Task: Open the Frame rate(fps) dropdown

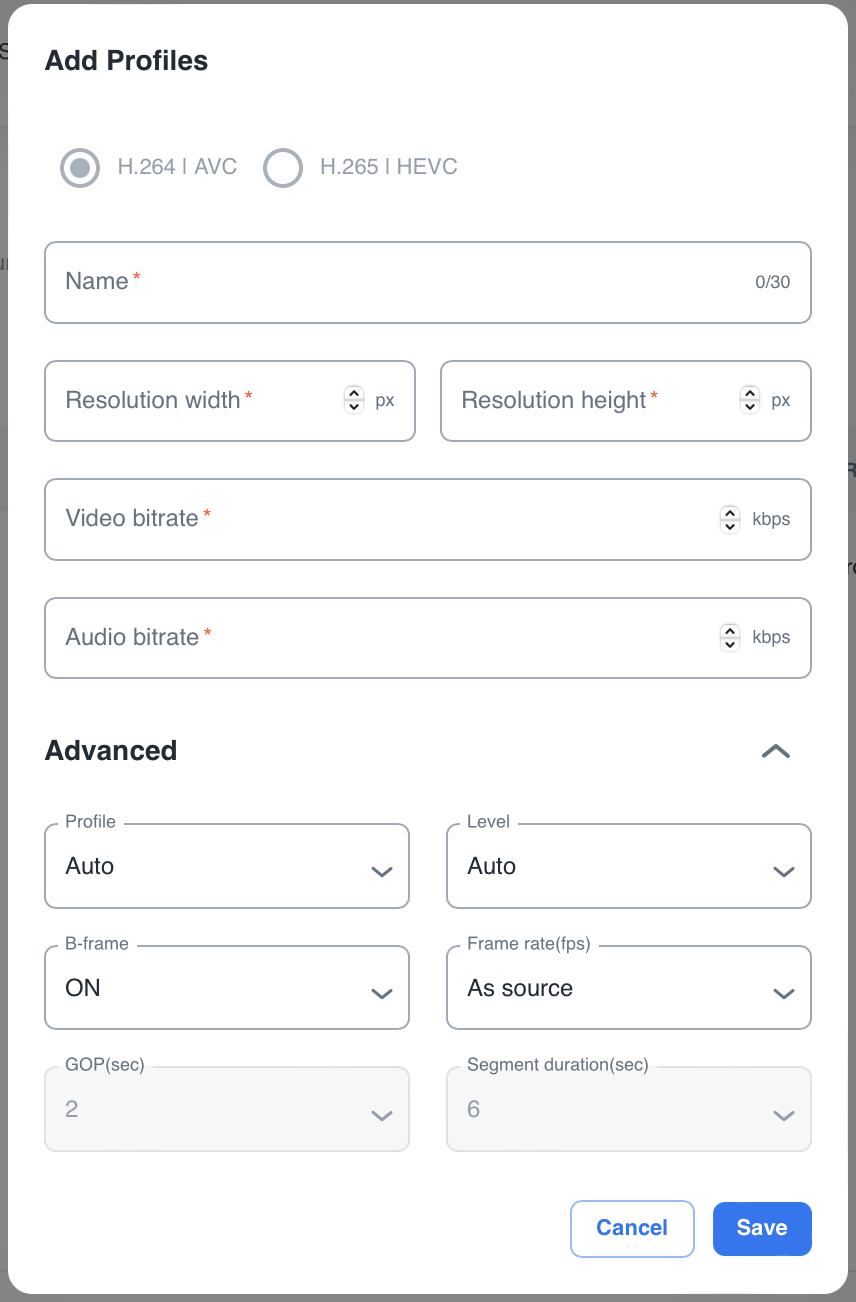Action: (628, 989)
